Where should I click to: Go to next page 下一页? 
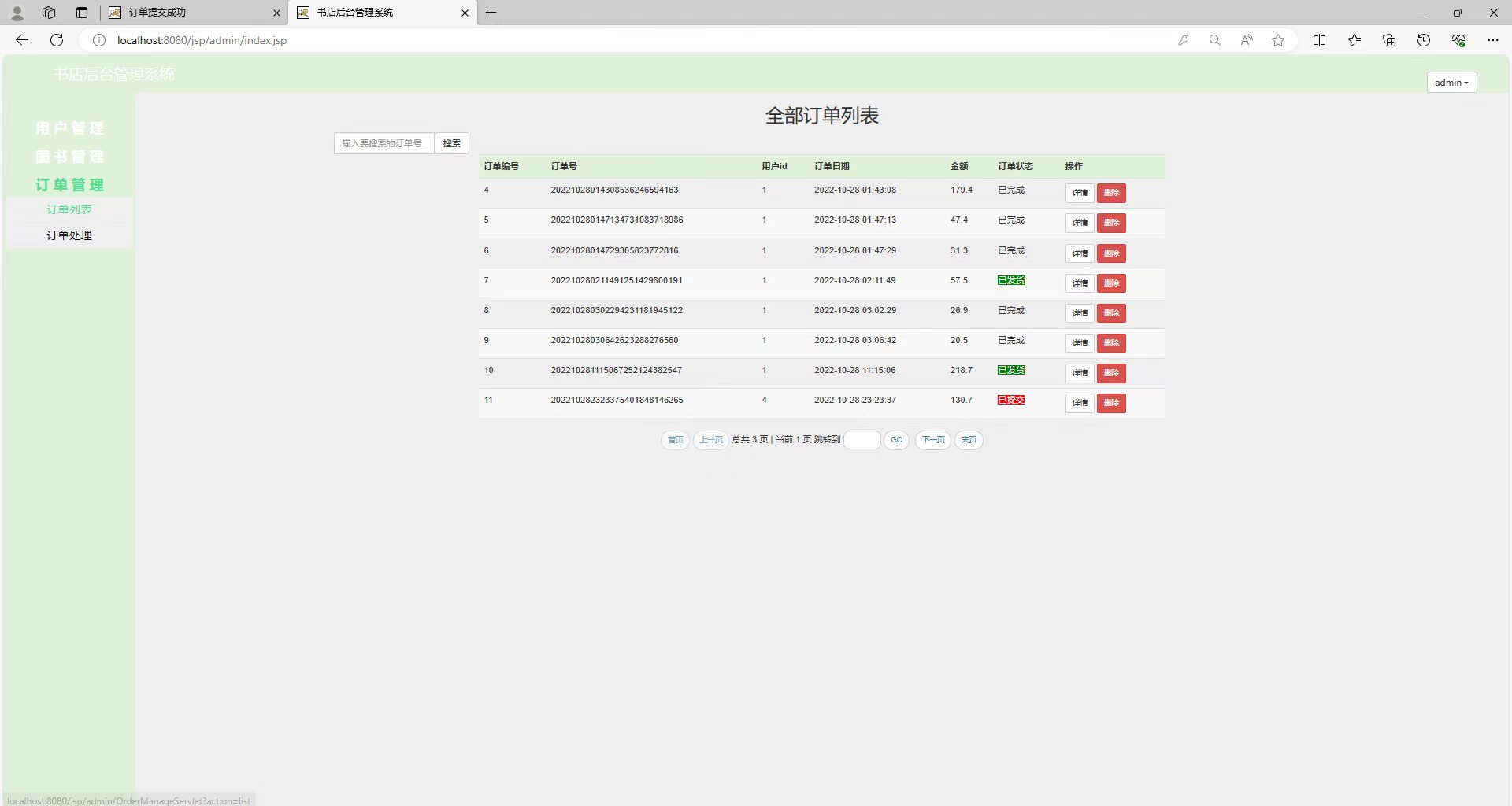[933, 440]
